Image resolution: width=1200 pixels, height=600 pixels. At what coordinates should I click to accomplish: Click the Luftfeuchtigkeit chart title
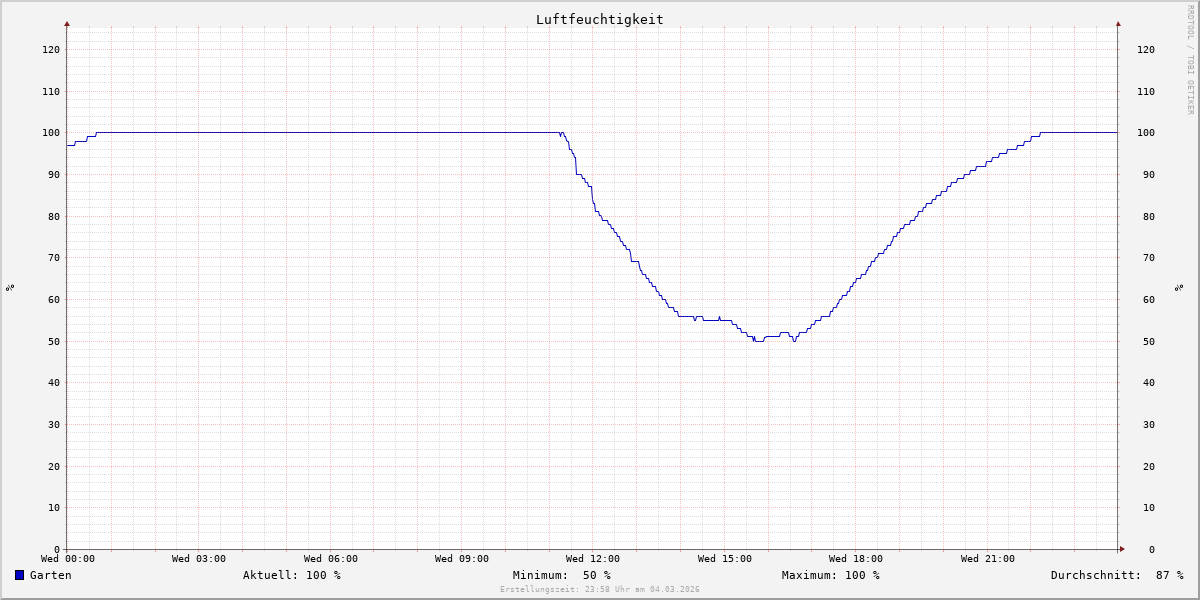click(599, 19)
